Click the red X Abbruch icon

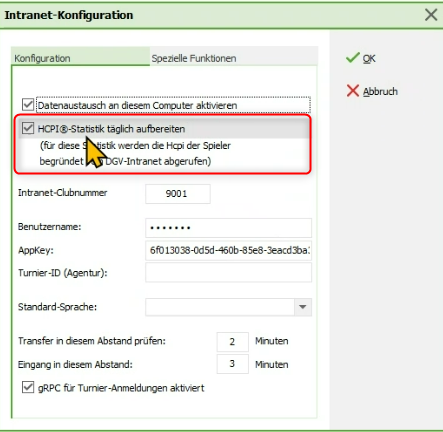click(x=353, y=91)
